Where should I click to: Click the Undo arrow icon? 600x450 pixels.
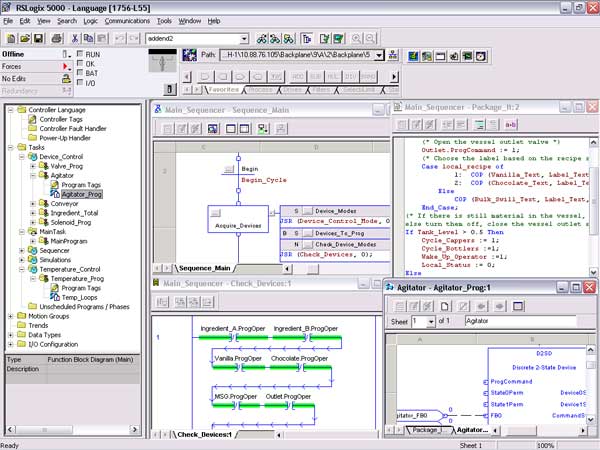(120, 38)
